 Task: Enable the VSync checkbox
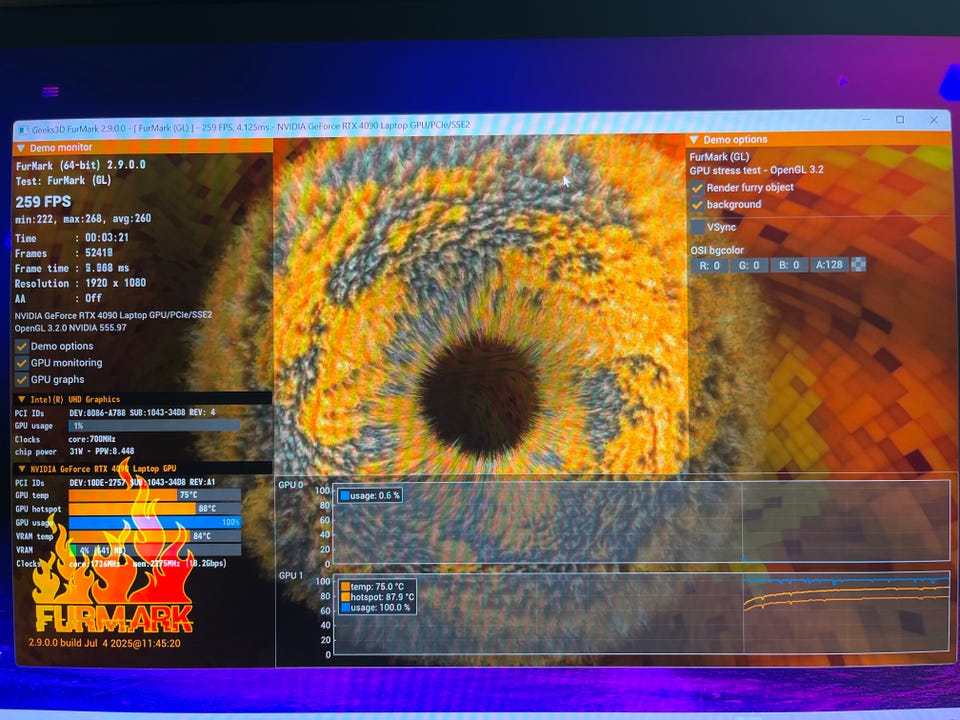(x=697, y=228)
